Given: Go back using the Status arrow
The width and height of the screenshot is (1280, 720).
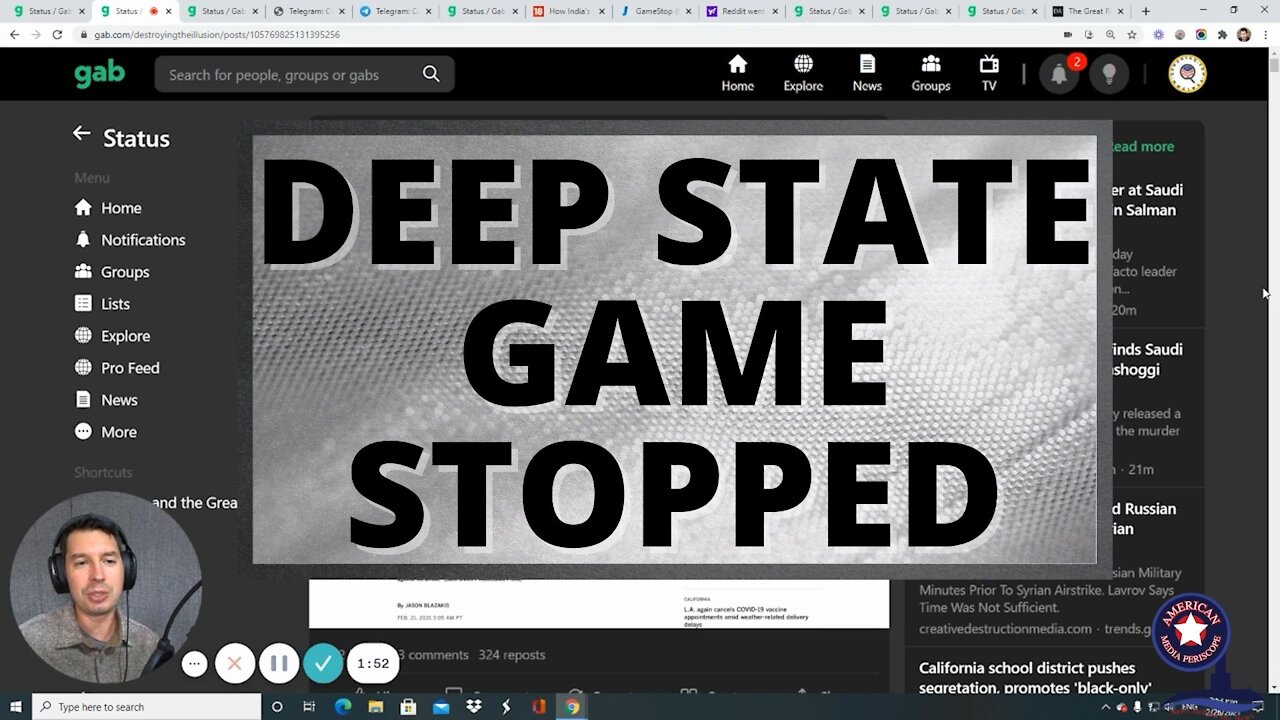Looking at the screenshot, I should [82, 134].
